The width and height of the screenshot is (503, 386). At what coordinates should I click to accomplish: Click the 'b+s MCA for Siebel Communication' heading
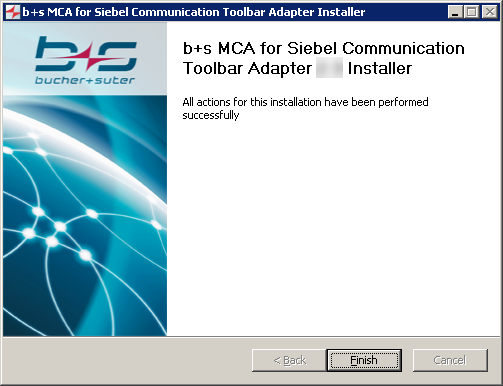(x=323, y=58)
